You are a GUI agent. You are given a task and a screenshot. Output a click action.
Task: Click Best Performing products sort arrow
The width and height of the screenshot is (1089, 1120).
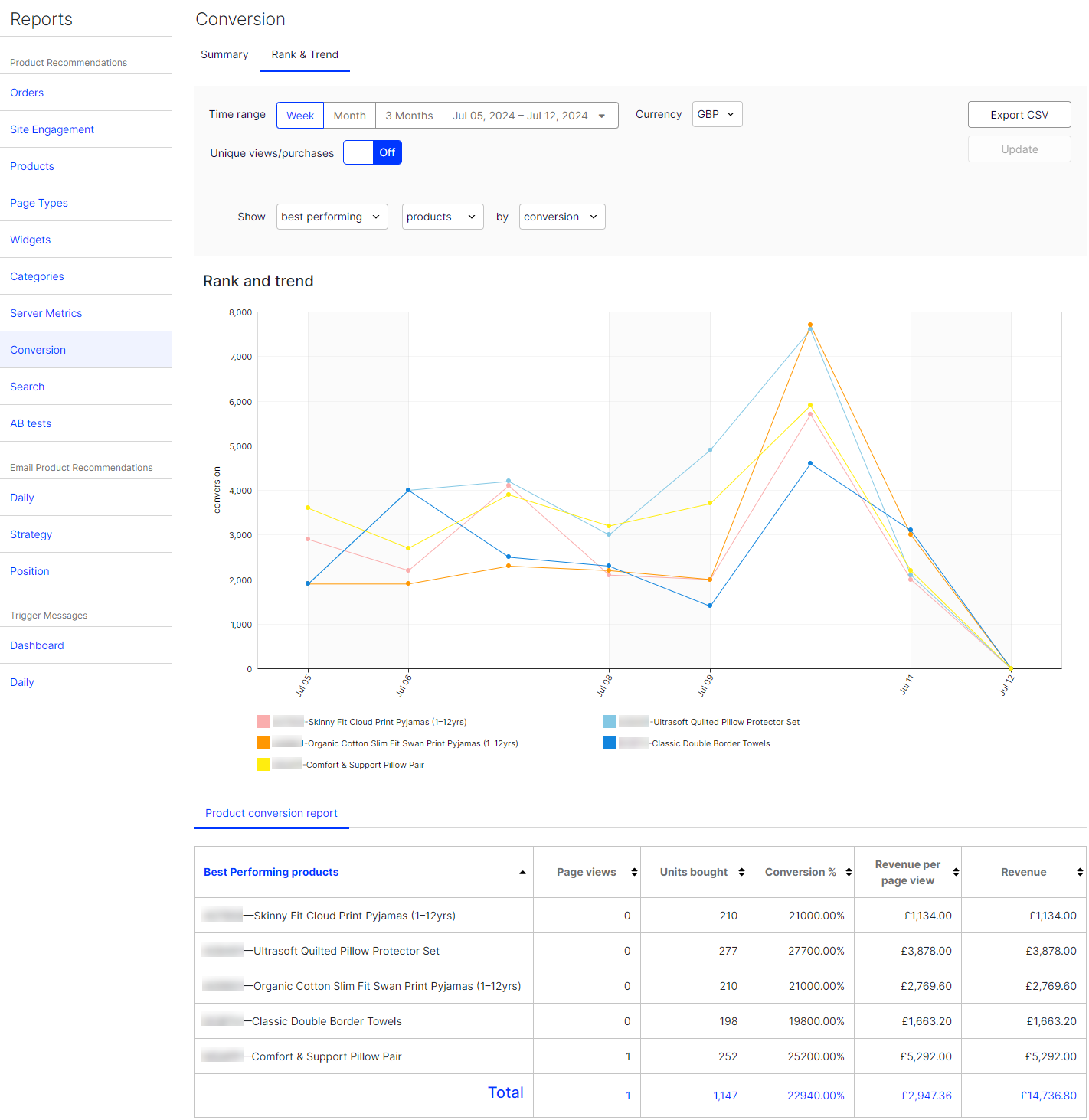[522, 873]
